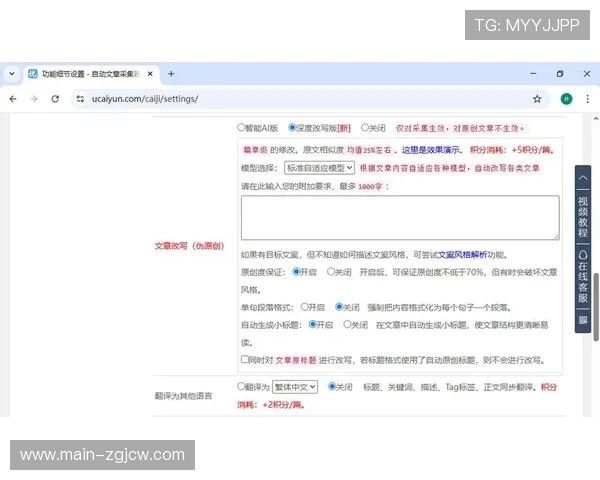Image resolution: width=600 pixels, height=480 pixels.
Task: Open the green profile avatar
Action: [x=566, y=99]
